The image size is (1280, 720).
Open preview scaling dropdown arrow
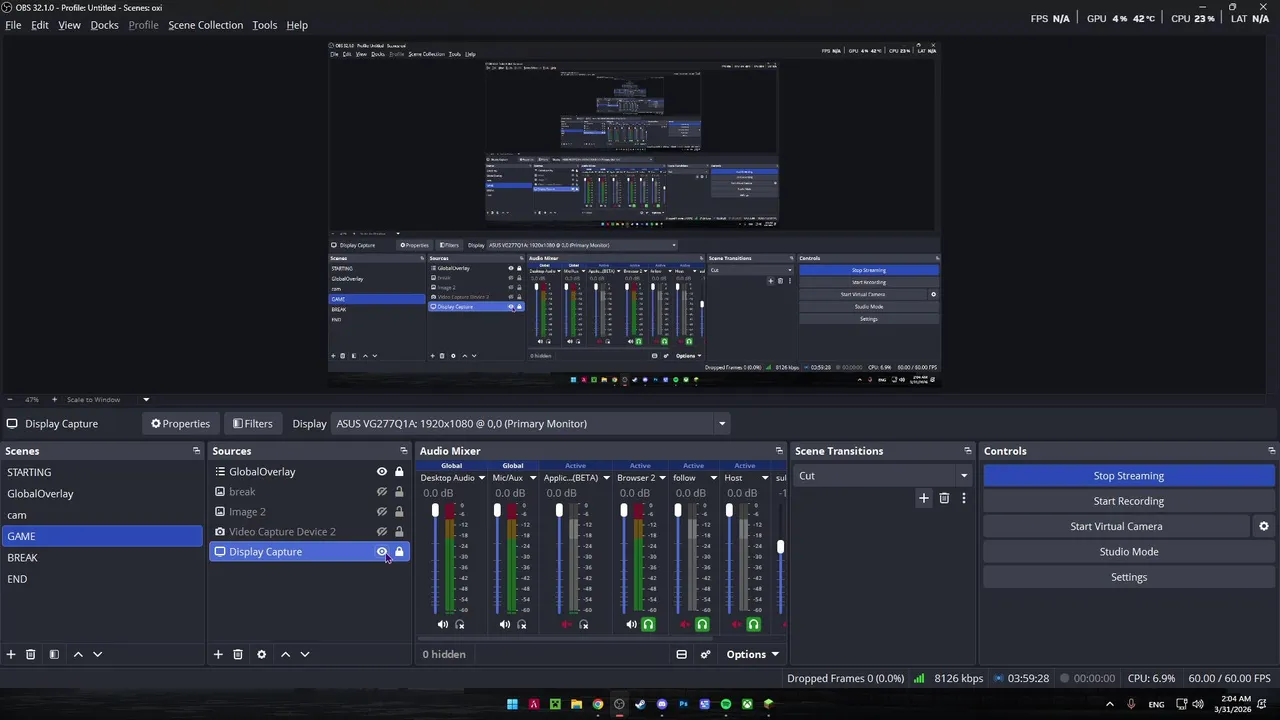146,399
